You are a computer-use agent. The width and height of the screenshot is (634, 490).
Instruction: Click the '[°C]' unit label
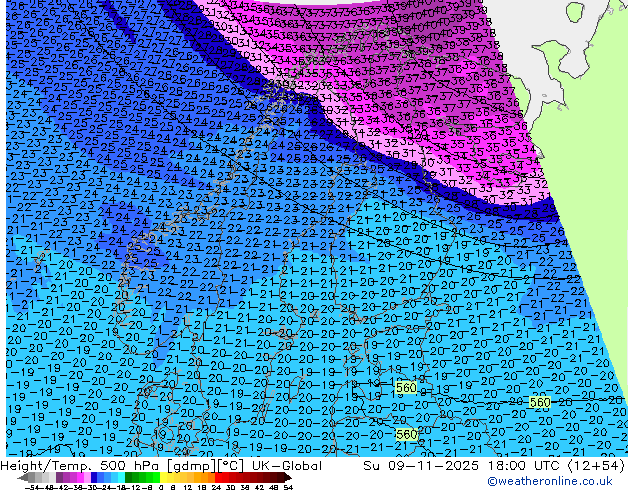[x=232, y=466]
